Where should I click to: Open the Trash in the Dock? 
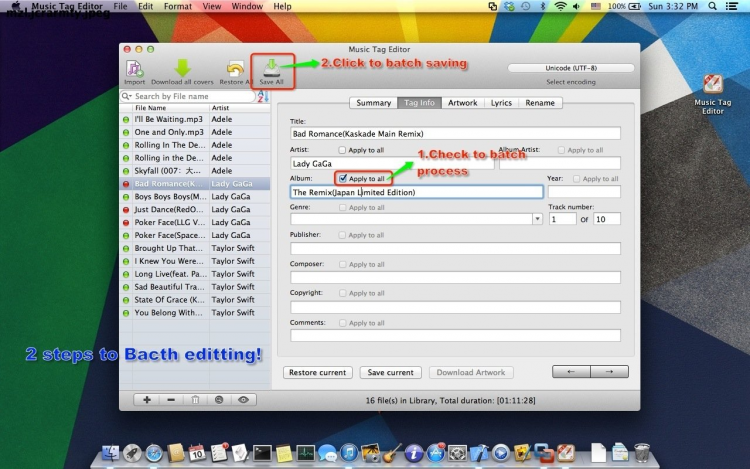[x=642, y=452]
